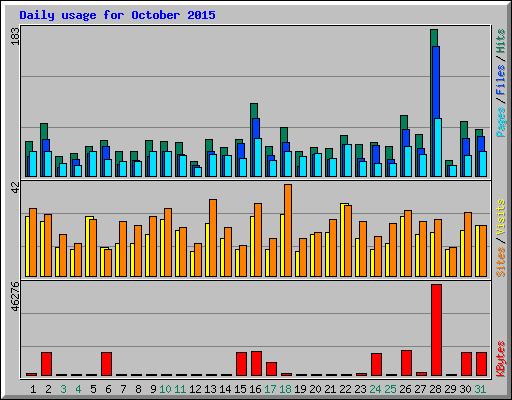
Task: Click the yellow bar for day 5
Action: 88,247
